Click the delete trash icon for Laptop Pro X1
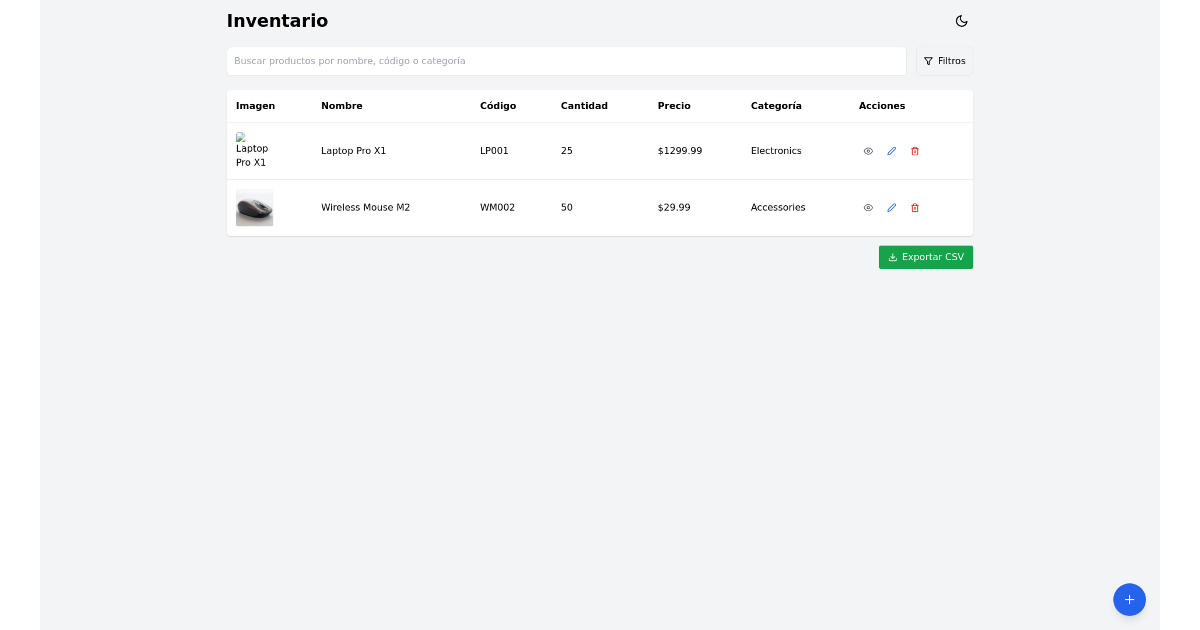 pos(914,150)
